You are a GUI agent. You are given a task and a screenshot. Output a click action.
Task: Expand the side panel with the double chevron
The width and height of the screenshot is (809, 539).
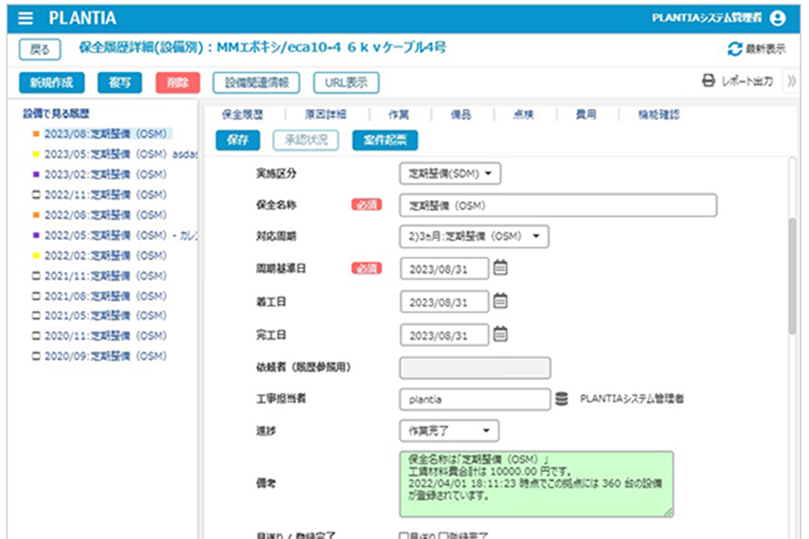pyautogui.click(x=791, y=81)
